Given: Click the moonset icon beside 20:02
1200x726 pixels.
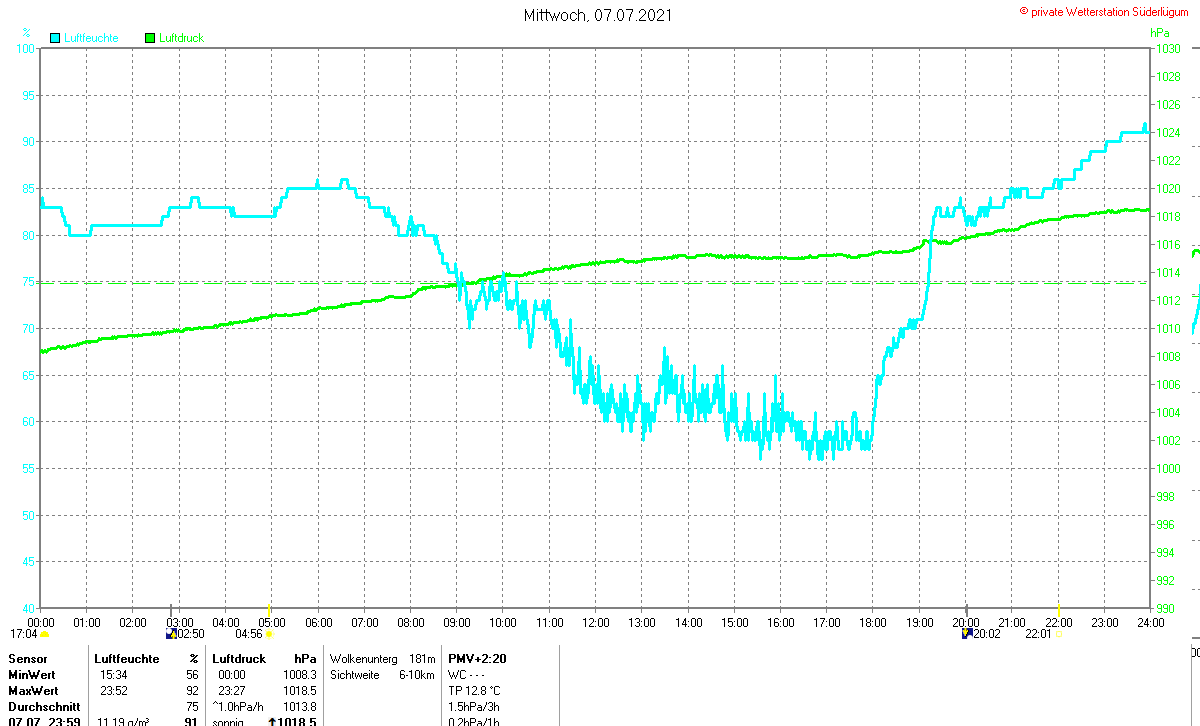Looking at the screenshot, I should pyautogui.click(x=967, y=633).
